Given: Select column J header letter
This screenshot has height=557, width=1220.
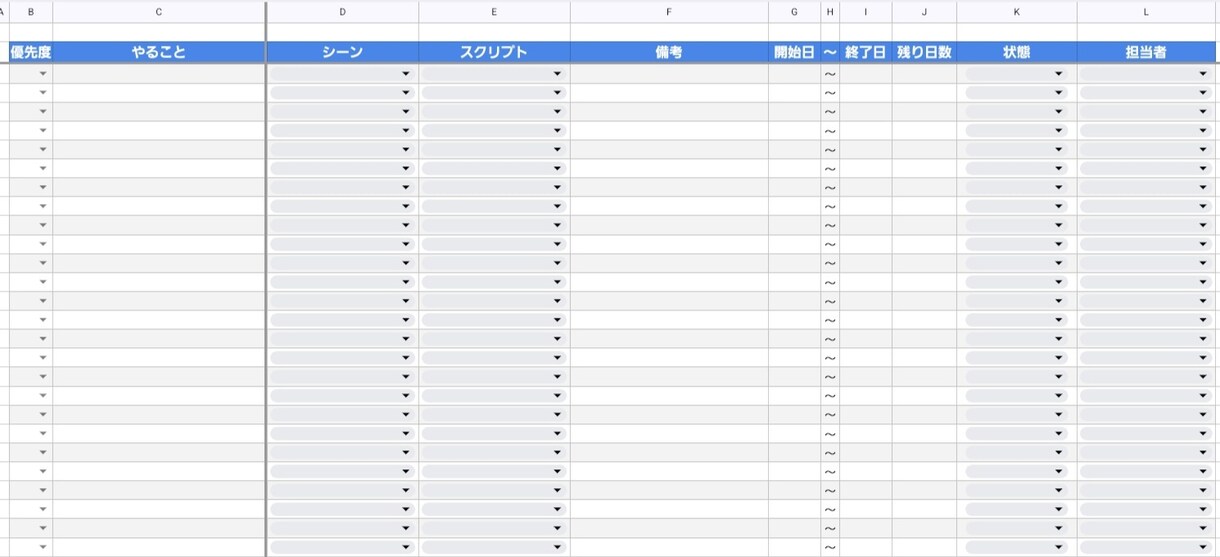Looking at the screenshot, I should tap(924, 12).
